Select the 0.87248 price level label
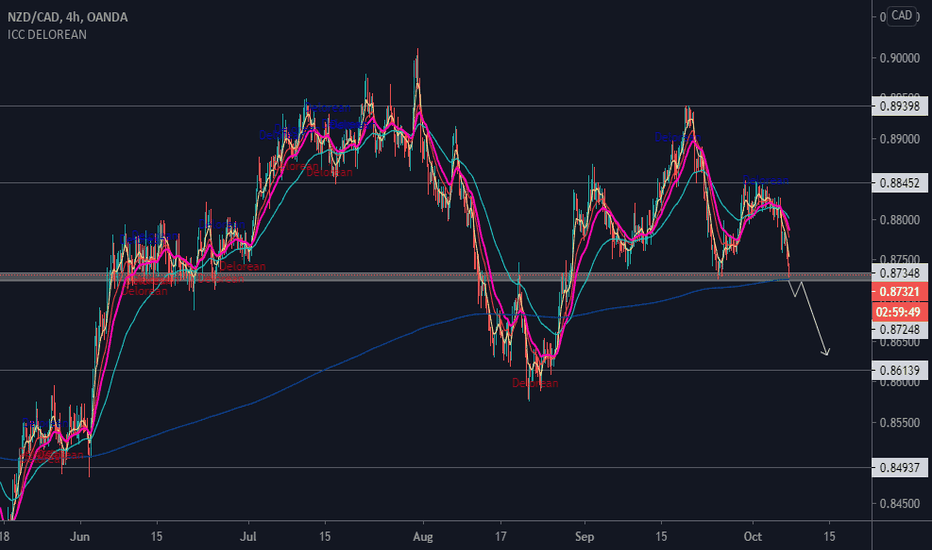Viewport: 932px width, 550px height. click(x=899, y=329)
